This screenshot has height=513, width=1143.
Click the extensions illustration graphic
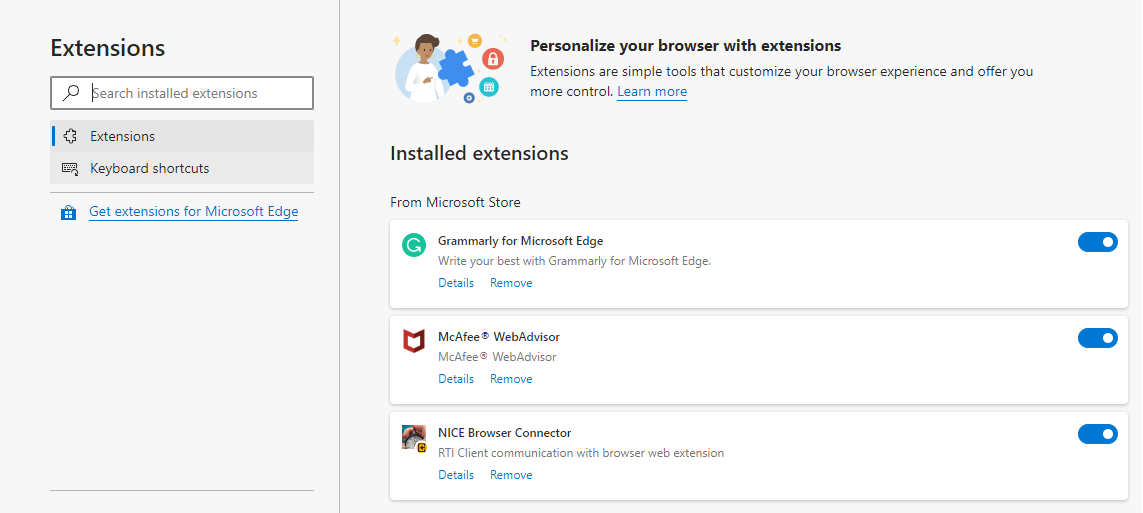(450, 68)
